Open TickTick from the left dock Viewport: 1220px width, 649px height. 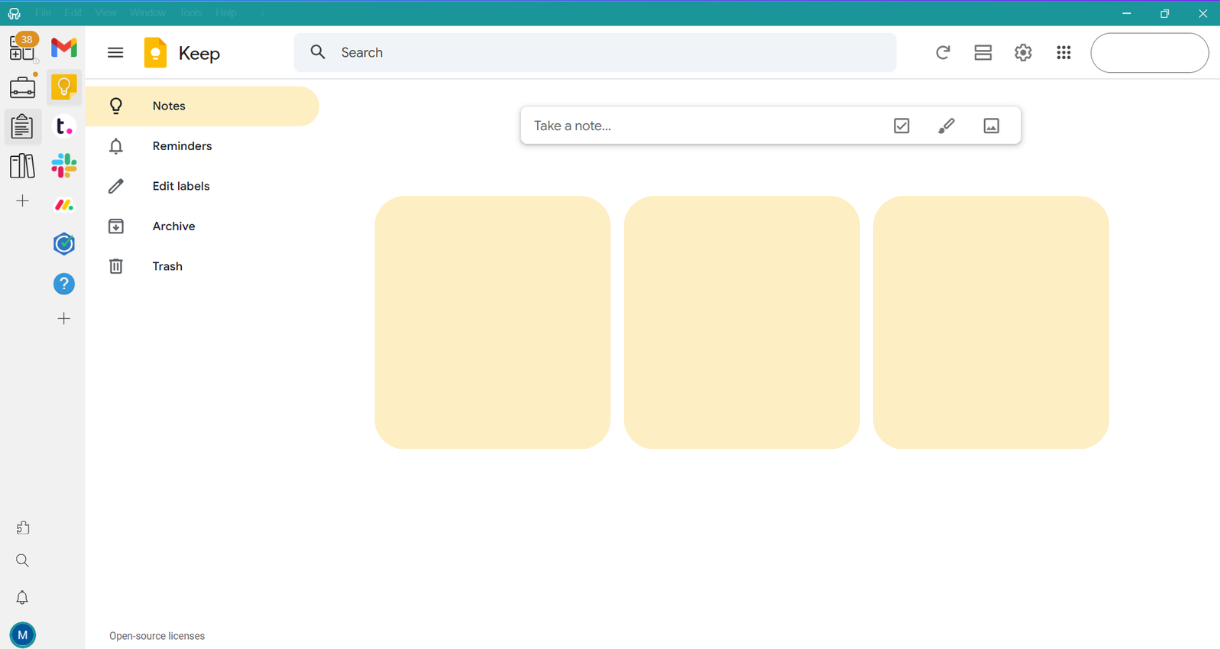[x=63, y=126]
